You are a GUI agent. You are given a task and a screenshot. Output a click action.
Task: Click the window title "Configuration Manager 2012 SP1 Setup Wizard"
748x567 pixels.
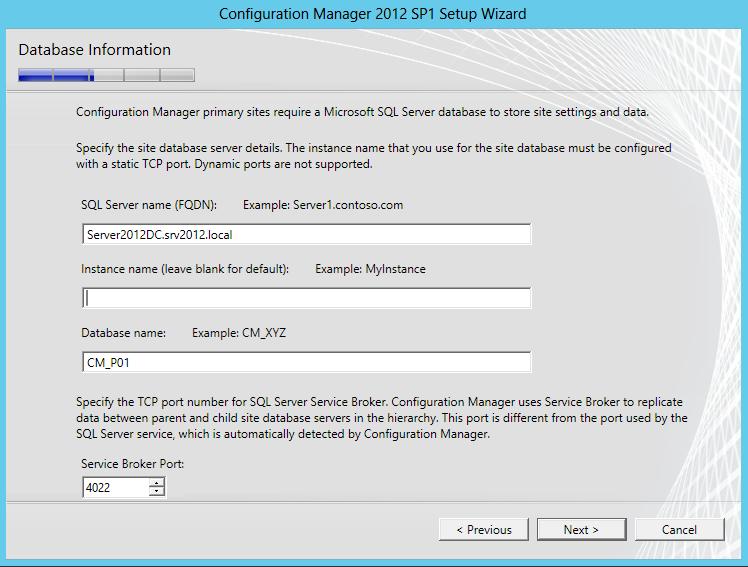tap(373, 13)
